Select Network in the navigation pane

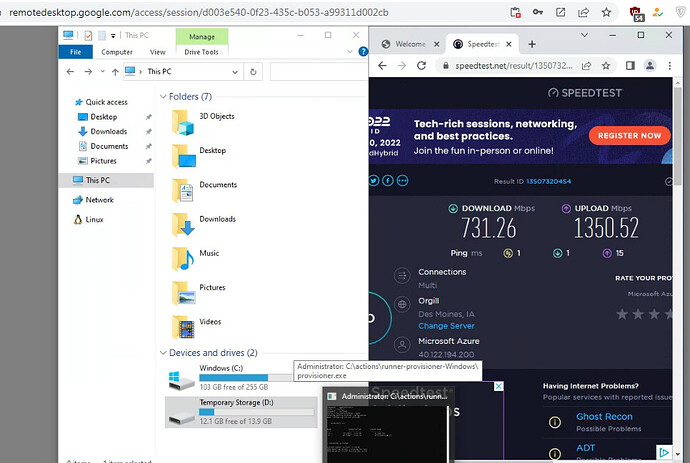[x=99, y=200]
